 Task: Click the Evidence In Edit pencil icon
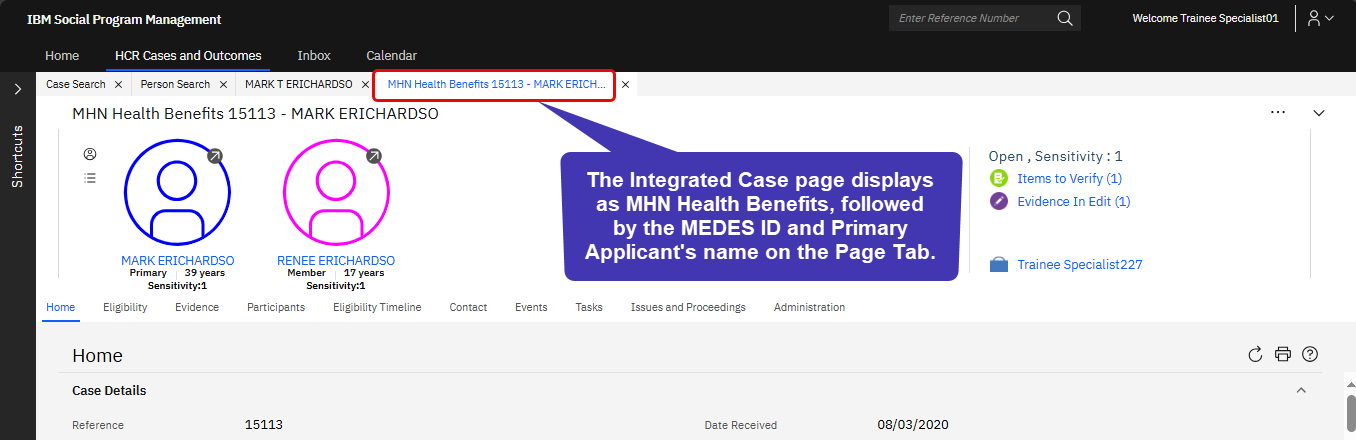pyautogui.click(x=998, y=201)
